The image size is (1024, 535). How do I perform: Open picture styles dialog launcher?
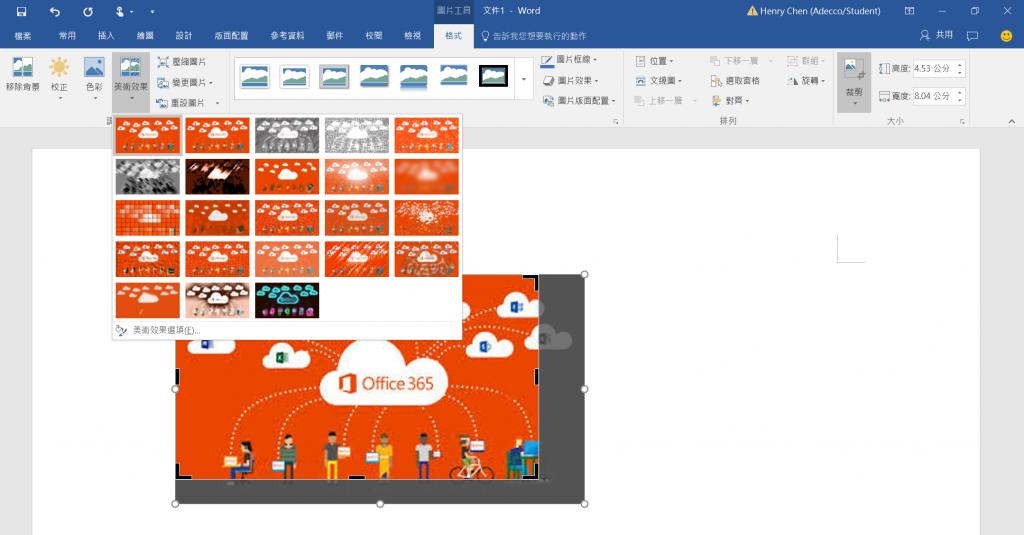click(x=616, y=122)
